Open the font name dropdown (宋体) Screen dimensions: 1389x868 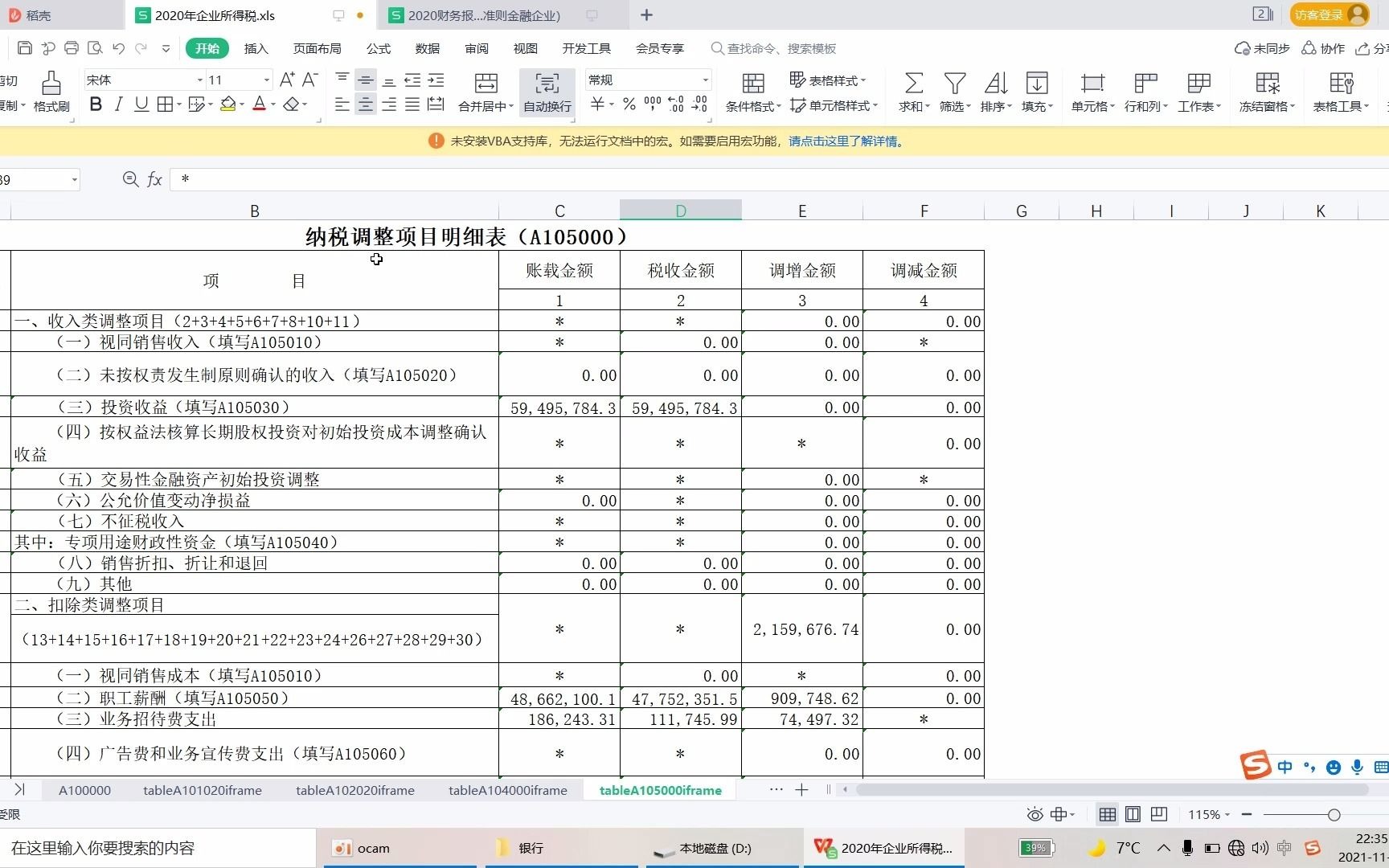click(200, 80)
